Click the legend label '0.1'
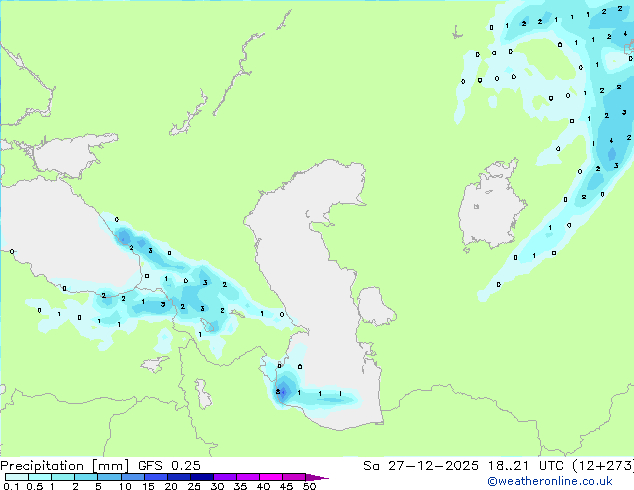This screenshot has width=634, height=490. click(11, 486)
